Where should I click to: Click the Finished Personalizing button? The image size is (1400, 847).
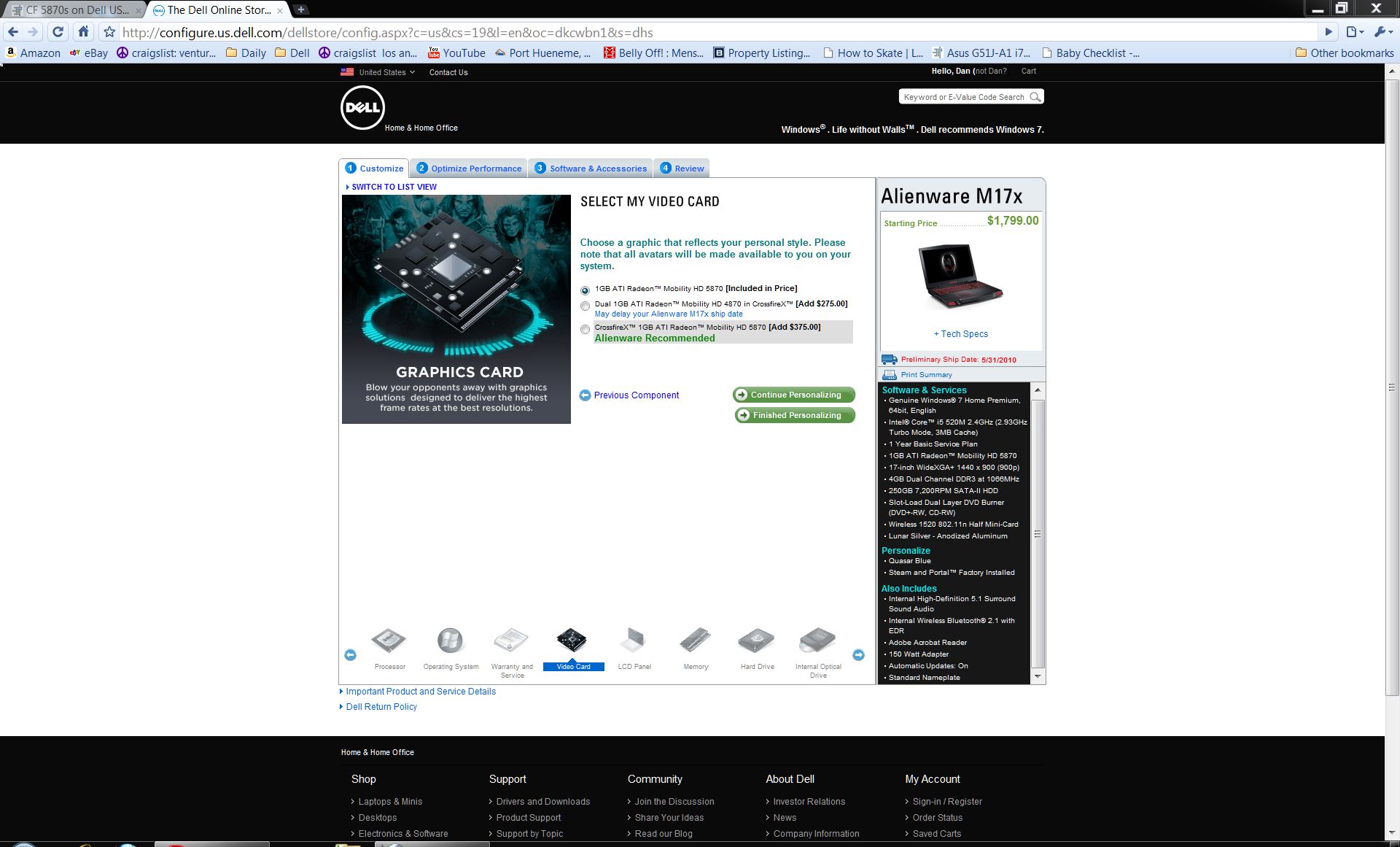point(795,415)
